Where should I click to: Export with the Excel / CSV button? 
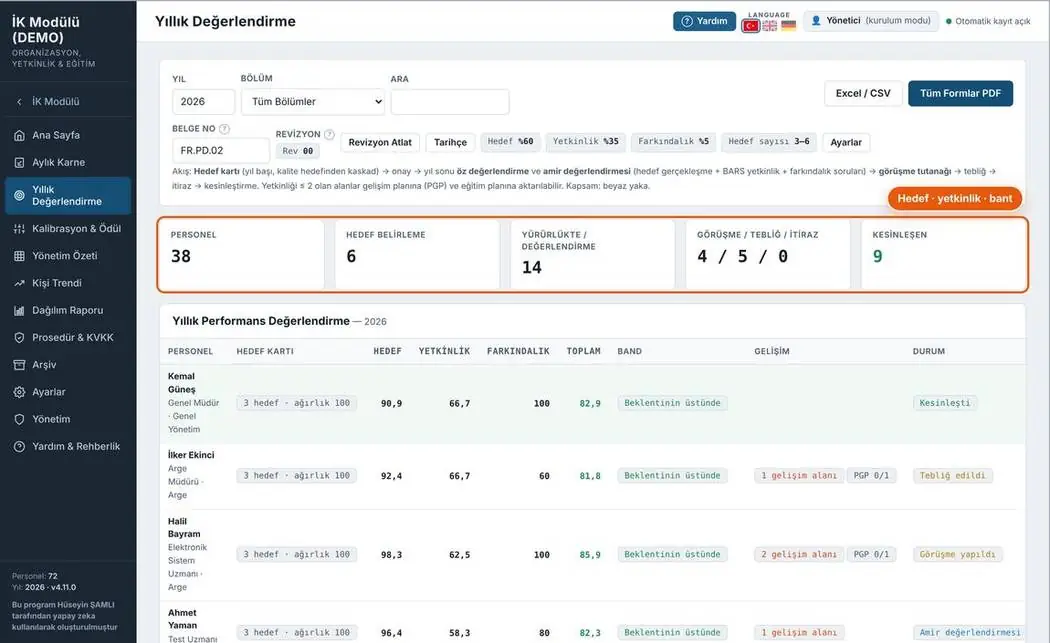(x=863, y=94)
